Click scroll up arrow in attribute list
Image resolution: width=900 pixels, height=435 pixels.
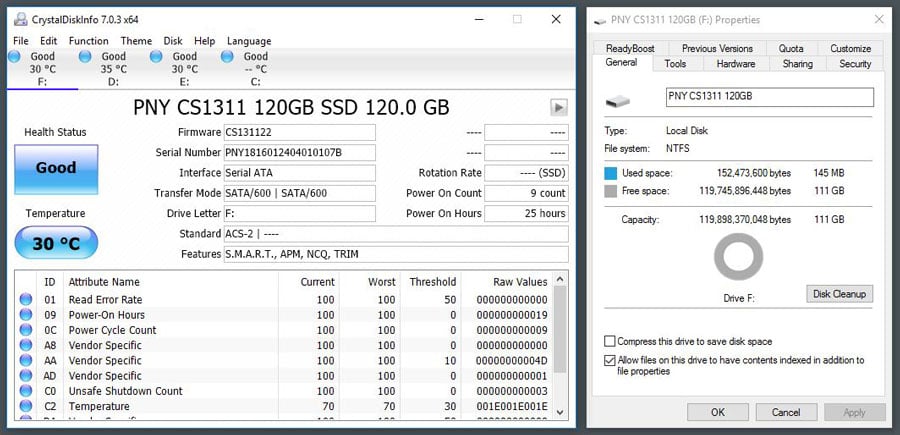coord(560,279)
